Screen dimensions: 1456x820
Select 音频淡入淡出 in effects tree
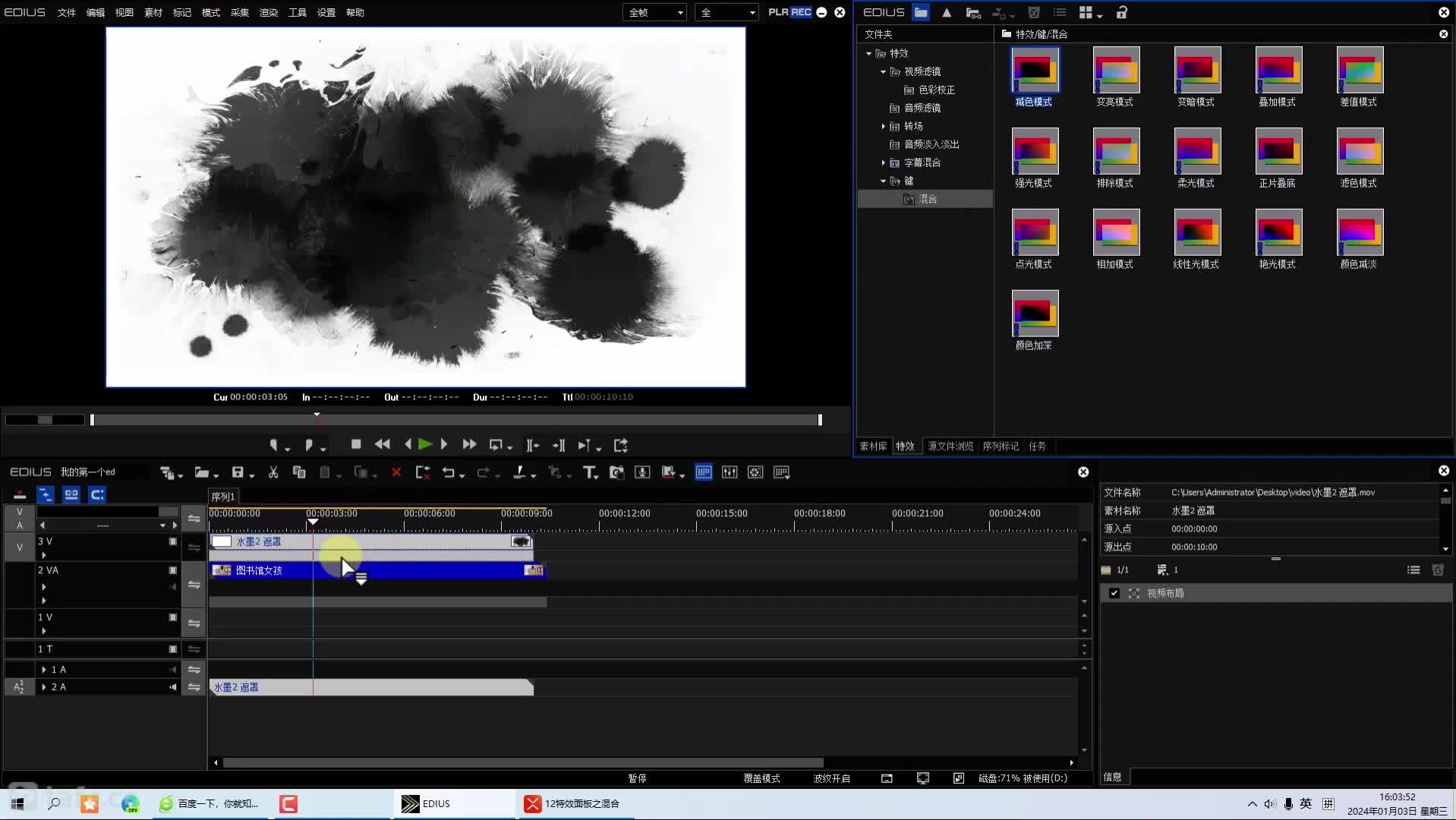click(931, 144)
